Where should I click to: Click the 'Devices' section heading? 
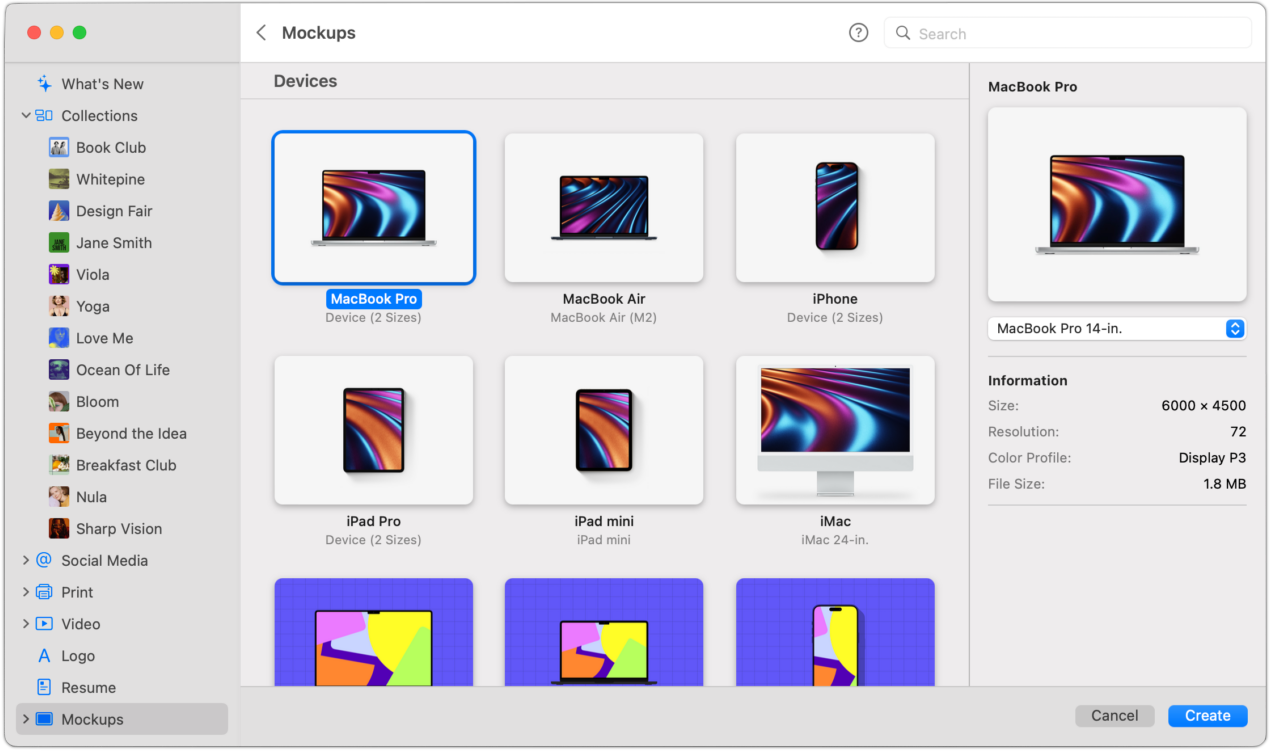306,81
